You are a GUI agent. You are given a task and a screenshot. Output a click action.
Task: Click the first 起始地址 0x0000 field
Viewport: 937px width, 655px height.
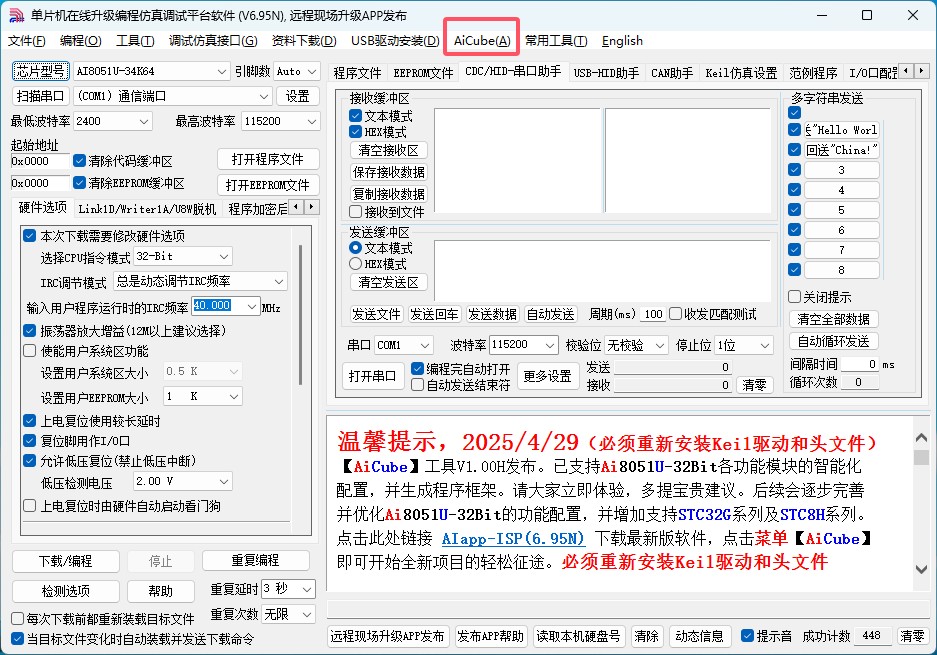[39, 161]
